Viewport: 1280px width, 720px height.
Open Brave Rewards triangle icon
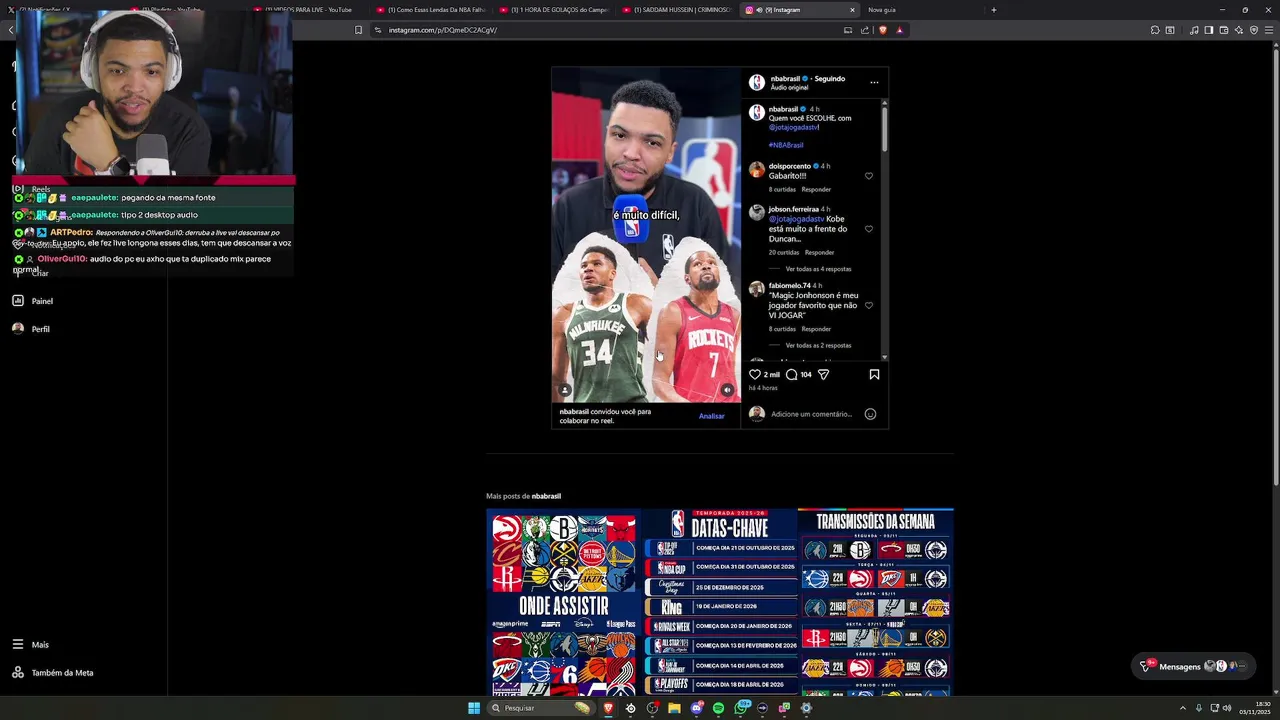[899, 30]
